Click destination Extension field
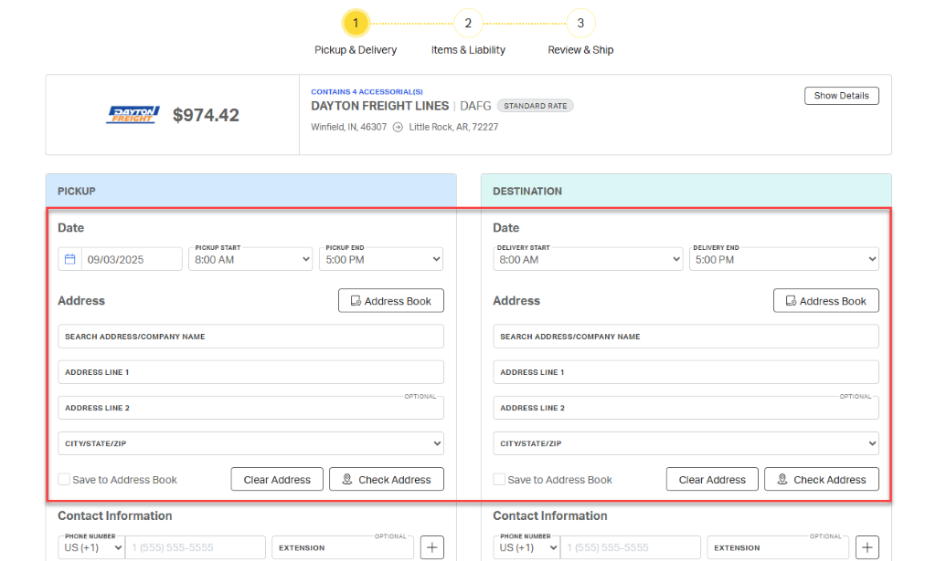936x561 pixels. tap(778, 547)
